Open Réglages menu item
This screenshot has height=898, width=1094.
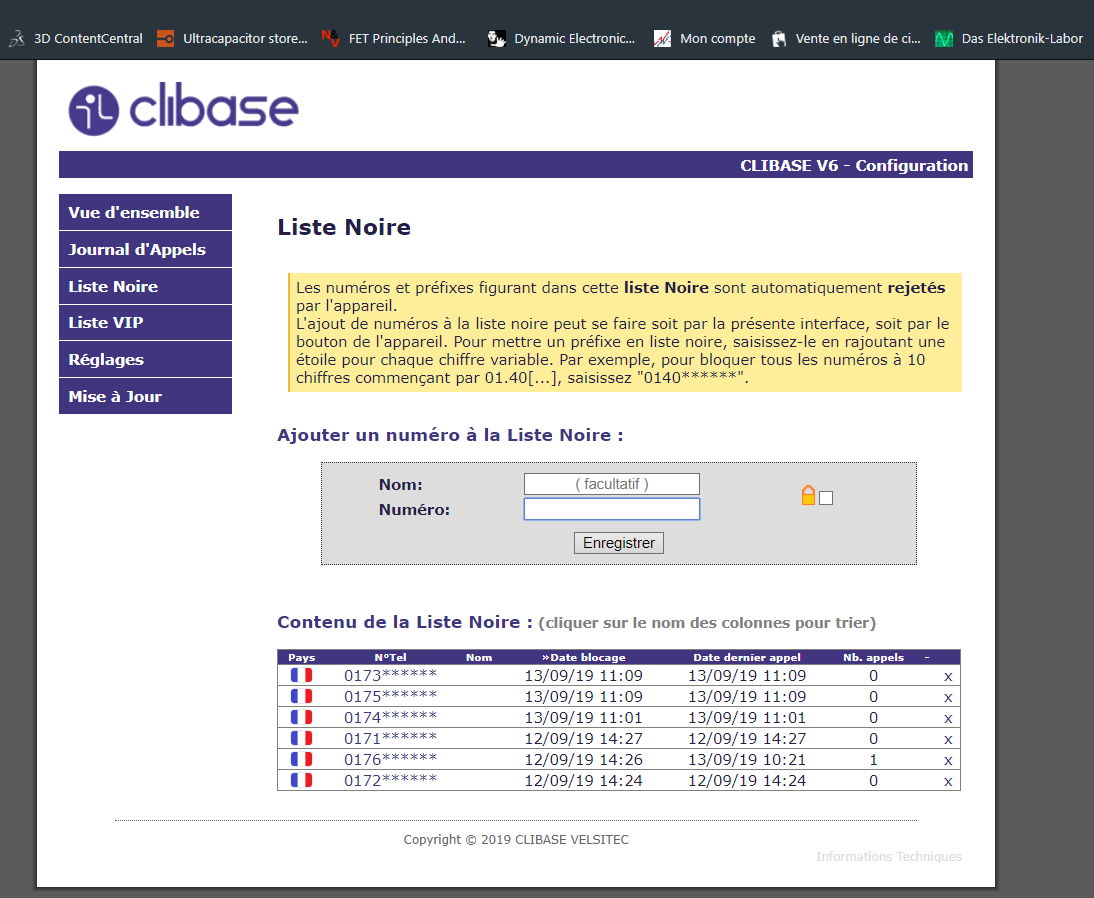(x=145, y=359)
